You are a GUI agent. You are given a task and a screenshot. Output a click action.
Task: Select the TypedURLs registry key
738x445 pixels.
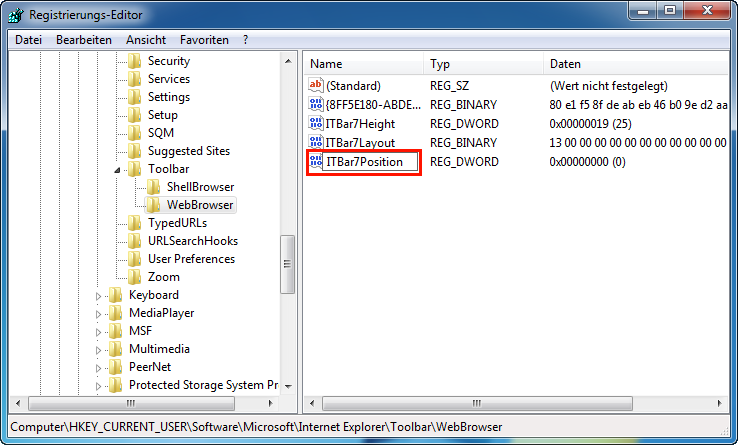[178, 223]
